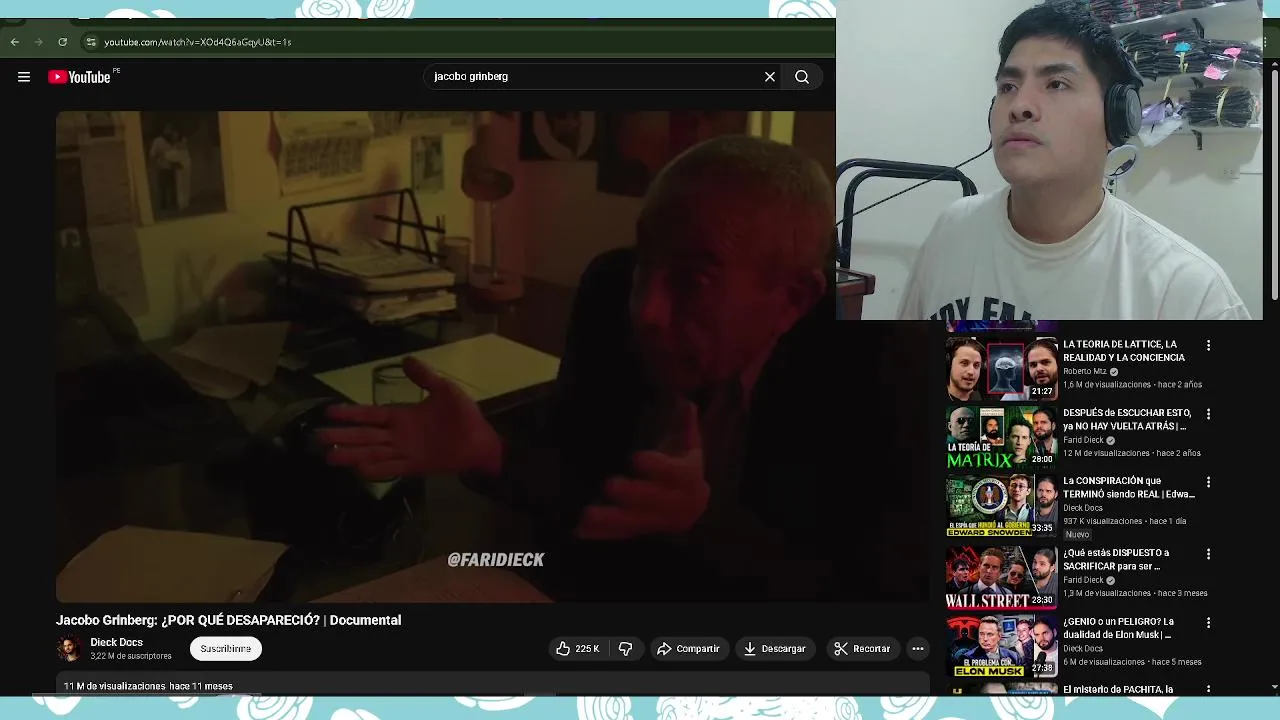This screenshot has height=720, width=1280.
Task: Like the video showing 225 K likes
Action: 577,649
